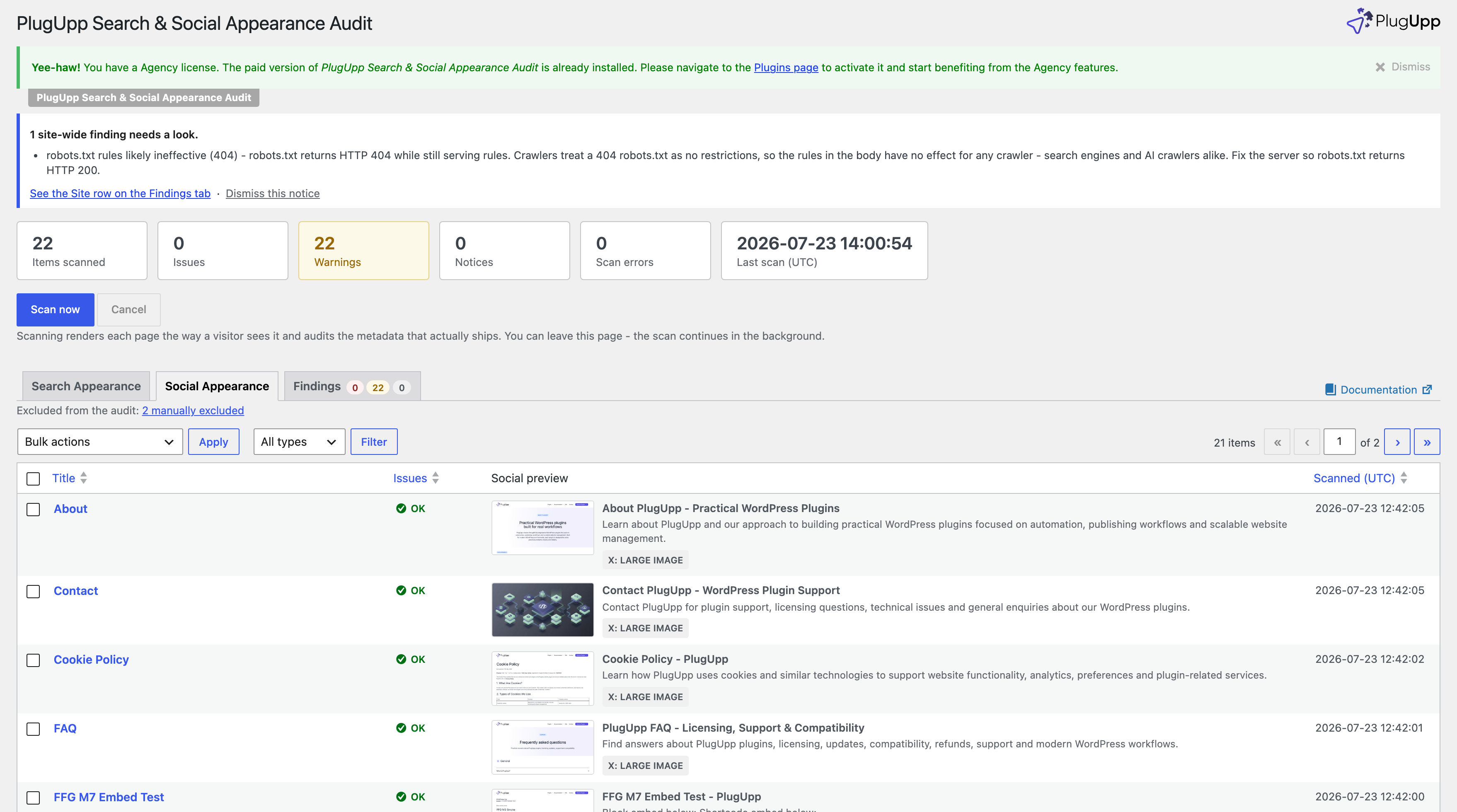Sort by Issues using the sort arrows
This screenshot has width=1457, height=812.
(x=436, y=478)
